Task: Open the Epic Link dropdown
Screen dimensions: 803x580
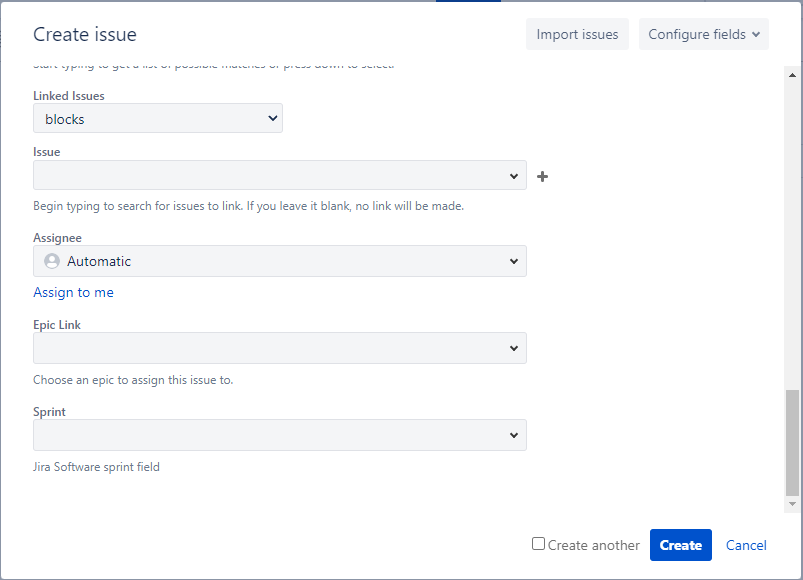Action: point(280,348)
